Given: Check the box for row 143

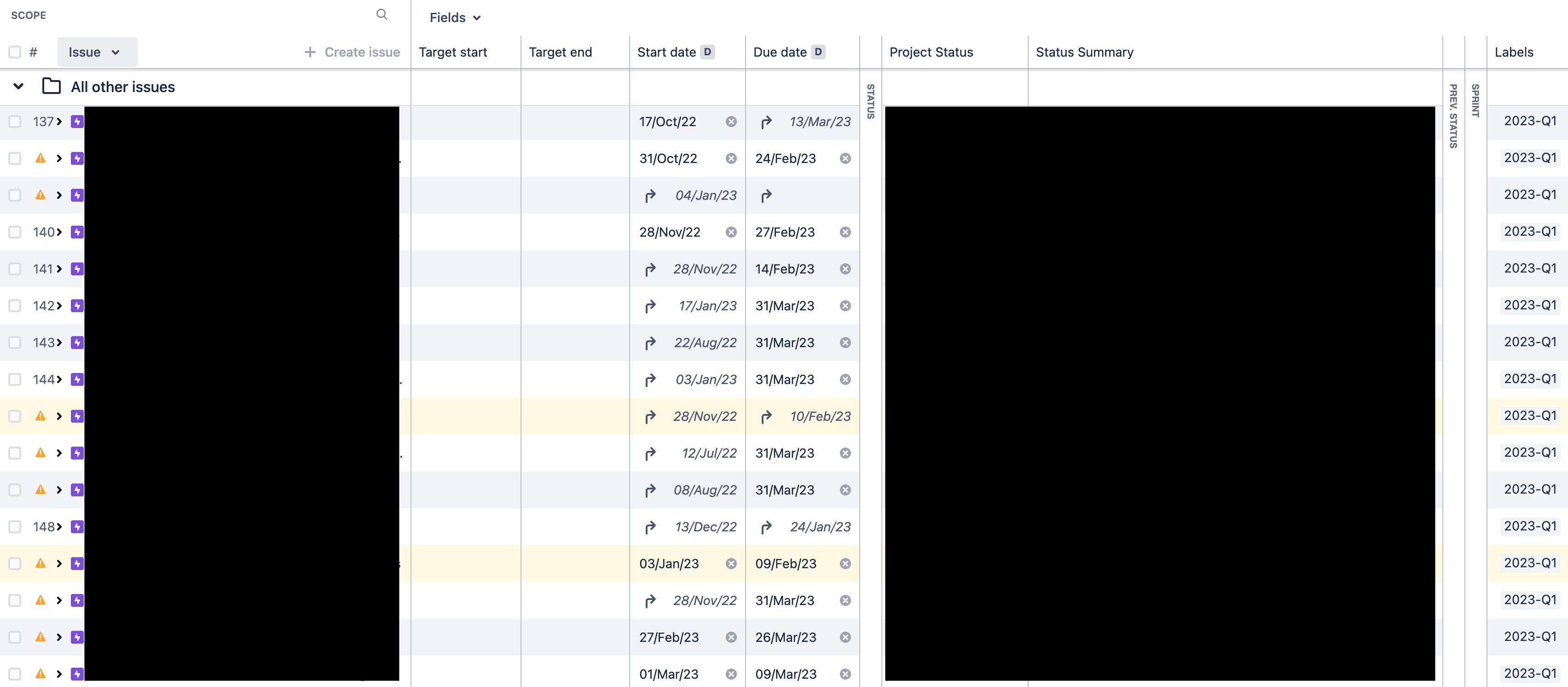Looking at the screenshot, I should pyautogui.click(x=15, y=343).
